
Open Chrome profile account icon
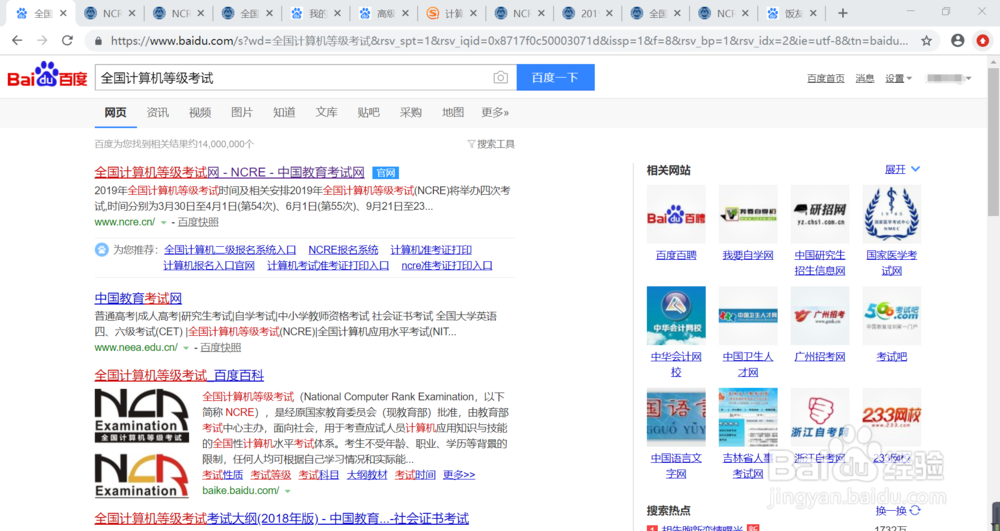pos(957,41)
